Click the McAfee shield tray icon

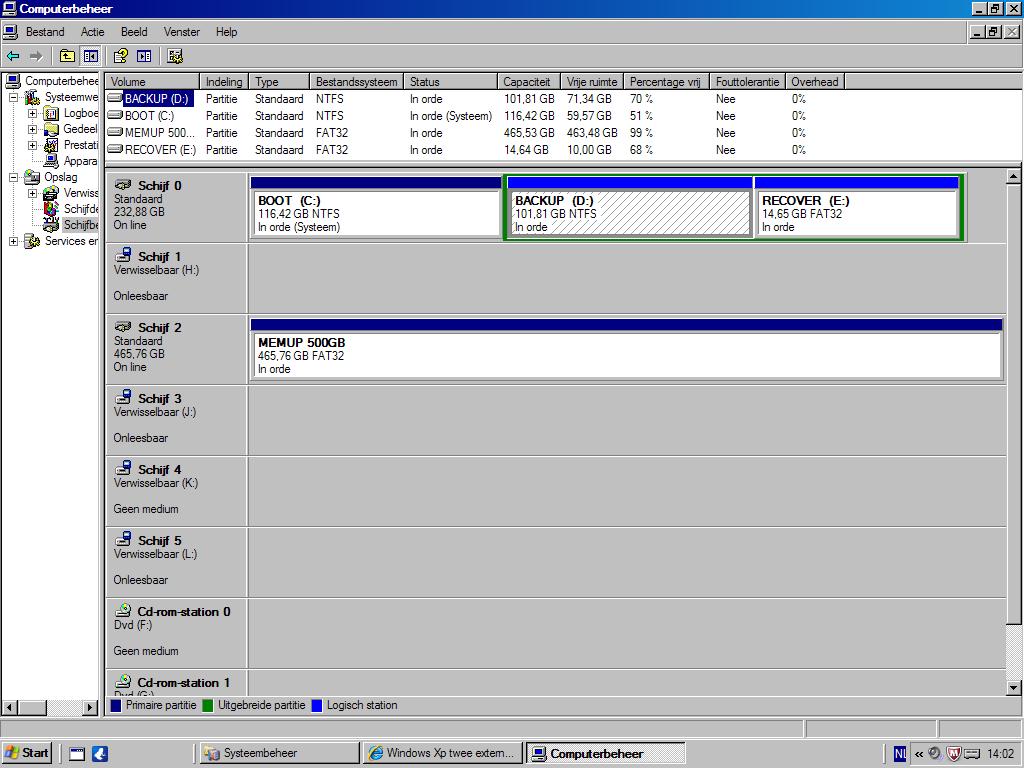(x=953, y=753)
